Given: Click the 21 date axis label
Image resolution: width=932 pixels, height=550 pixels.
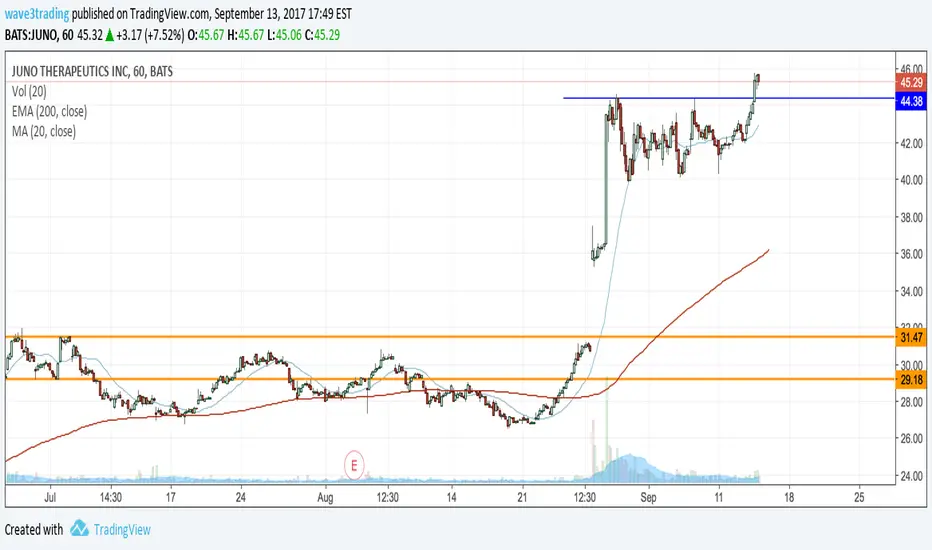Looking at the screenshot, I should (522, 497).
